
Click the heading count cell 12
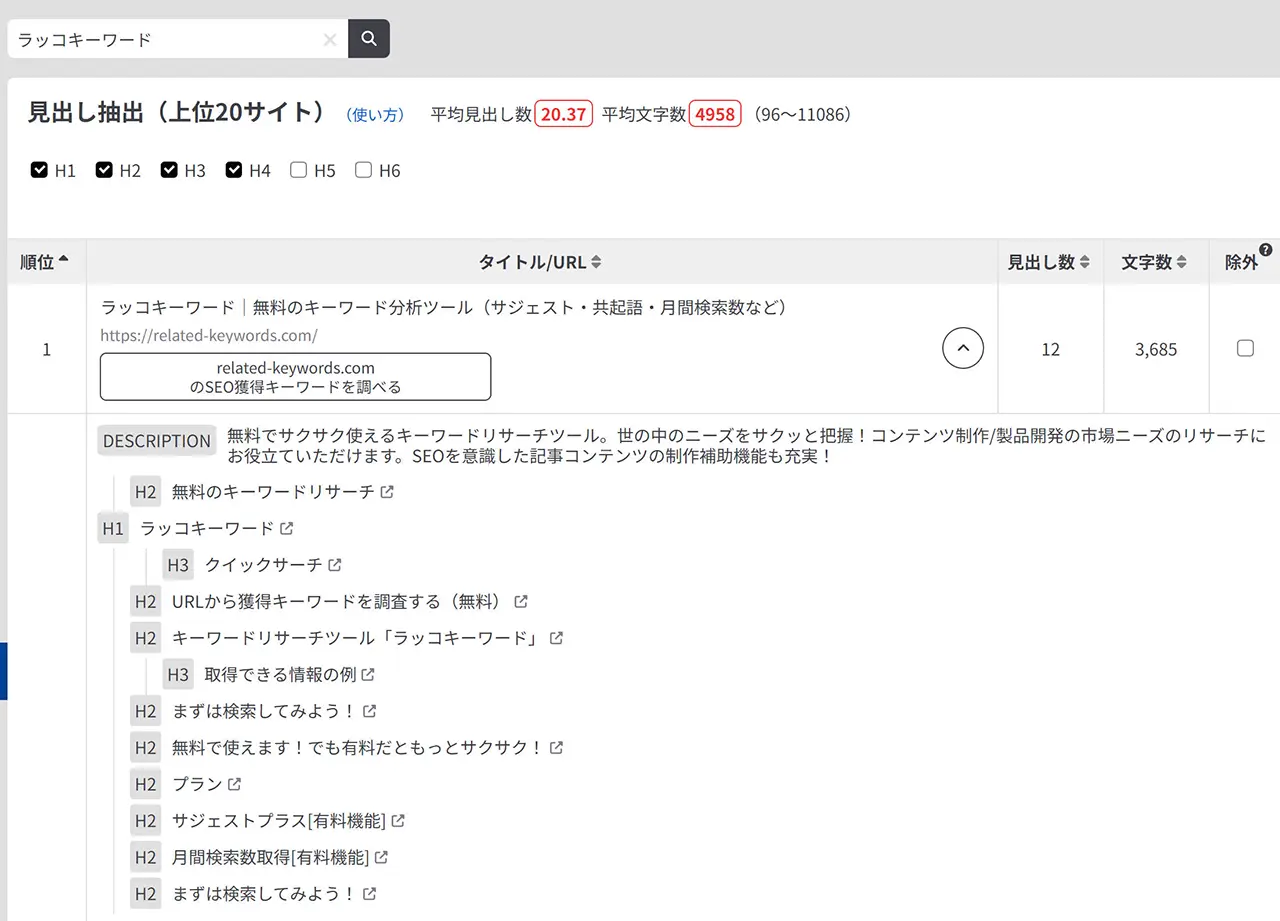coord(1050,349)
